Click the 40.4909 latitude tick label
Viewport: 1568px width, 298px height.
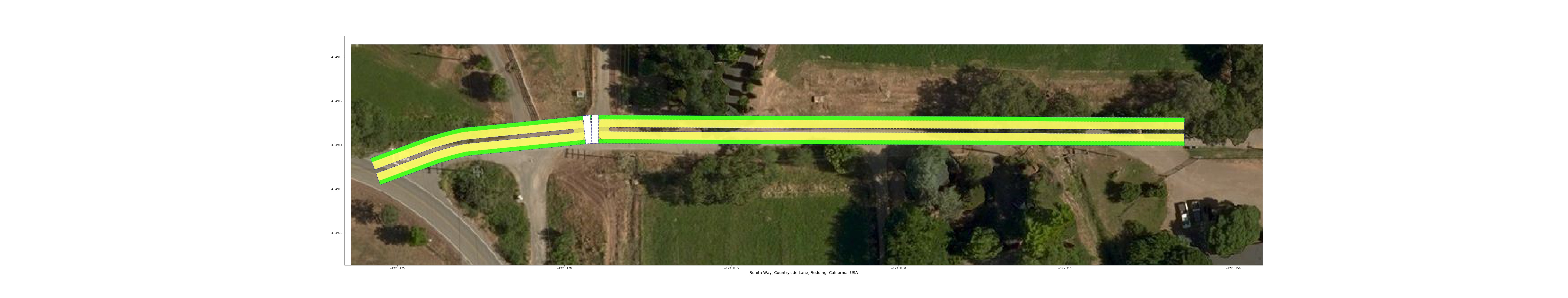coord(337,233)
